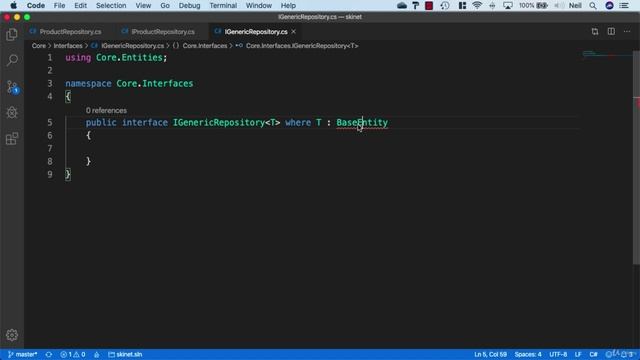640x360 pixels.
Task: Click the Siri icon in menu bar
Action: [609, 5]
